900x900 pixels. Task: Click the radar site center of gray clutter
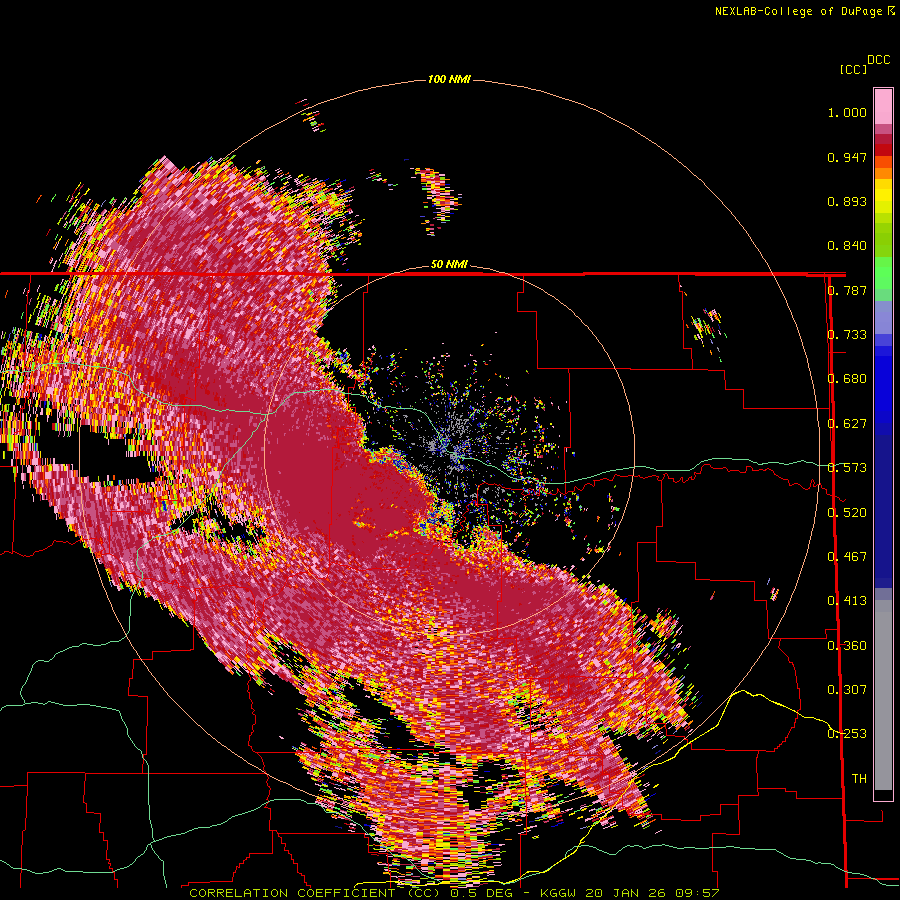pos(449,449)
